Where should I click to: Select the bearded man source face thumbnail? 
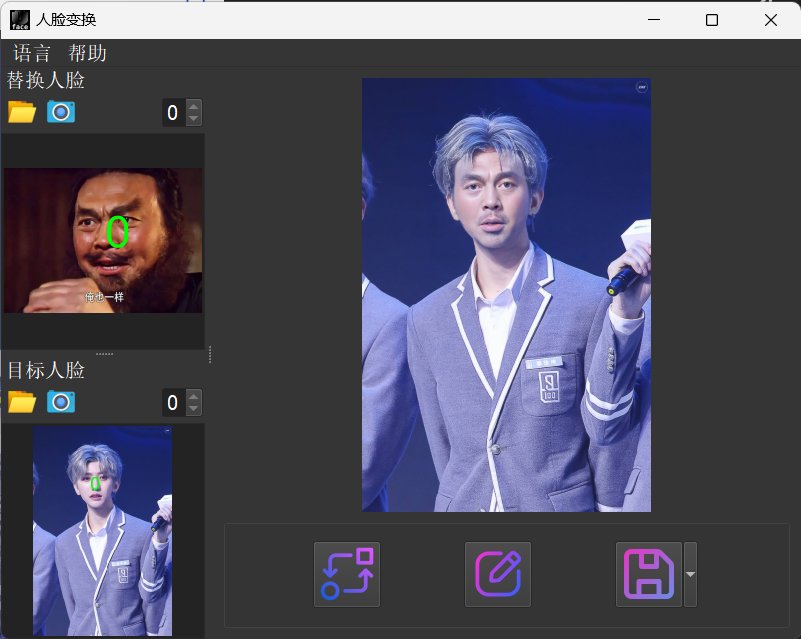[103, 240]
